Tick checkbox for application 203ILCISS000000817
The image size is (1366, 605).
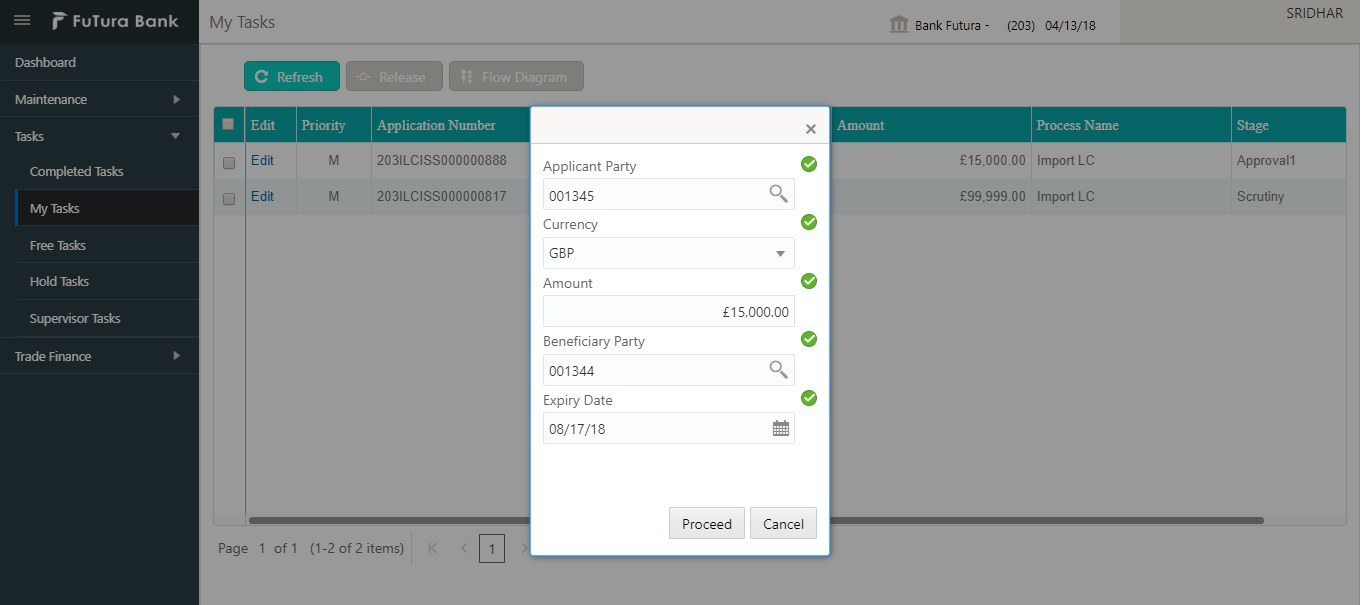click(229, 198)
